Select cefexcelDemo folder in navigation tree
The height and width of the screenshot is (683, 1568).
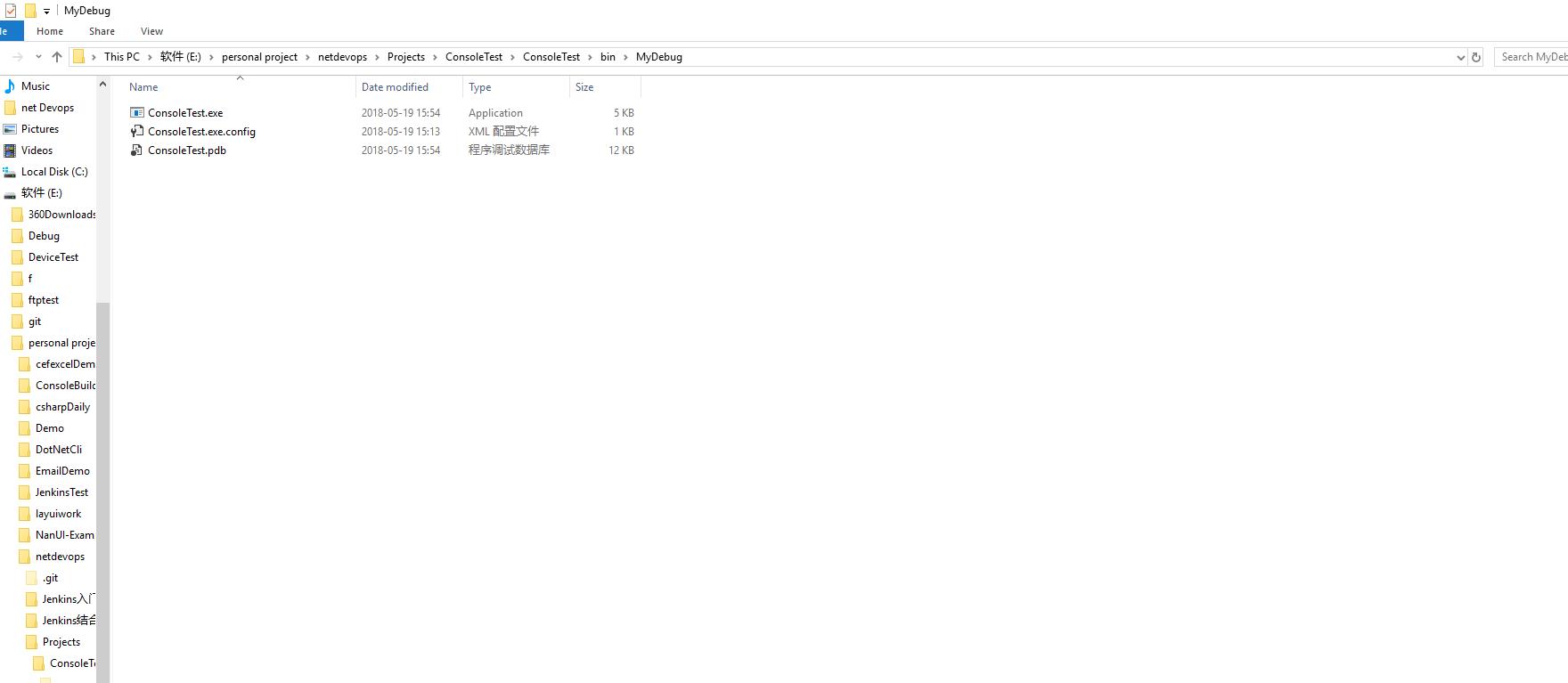coord(65,364)
